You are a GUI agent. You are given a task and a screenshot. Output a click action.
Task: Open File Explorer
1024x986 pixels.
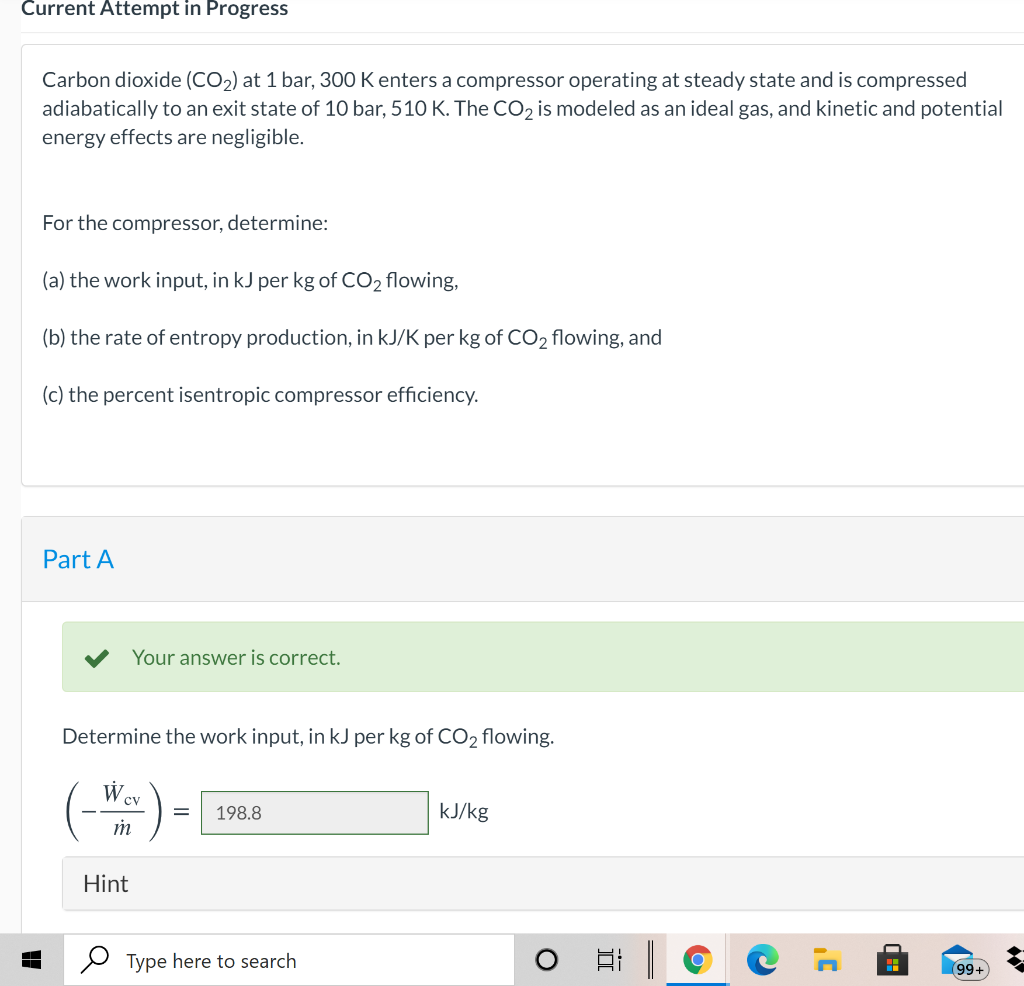827,959
